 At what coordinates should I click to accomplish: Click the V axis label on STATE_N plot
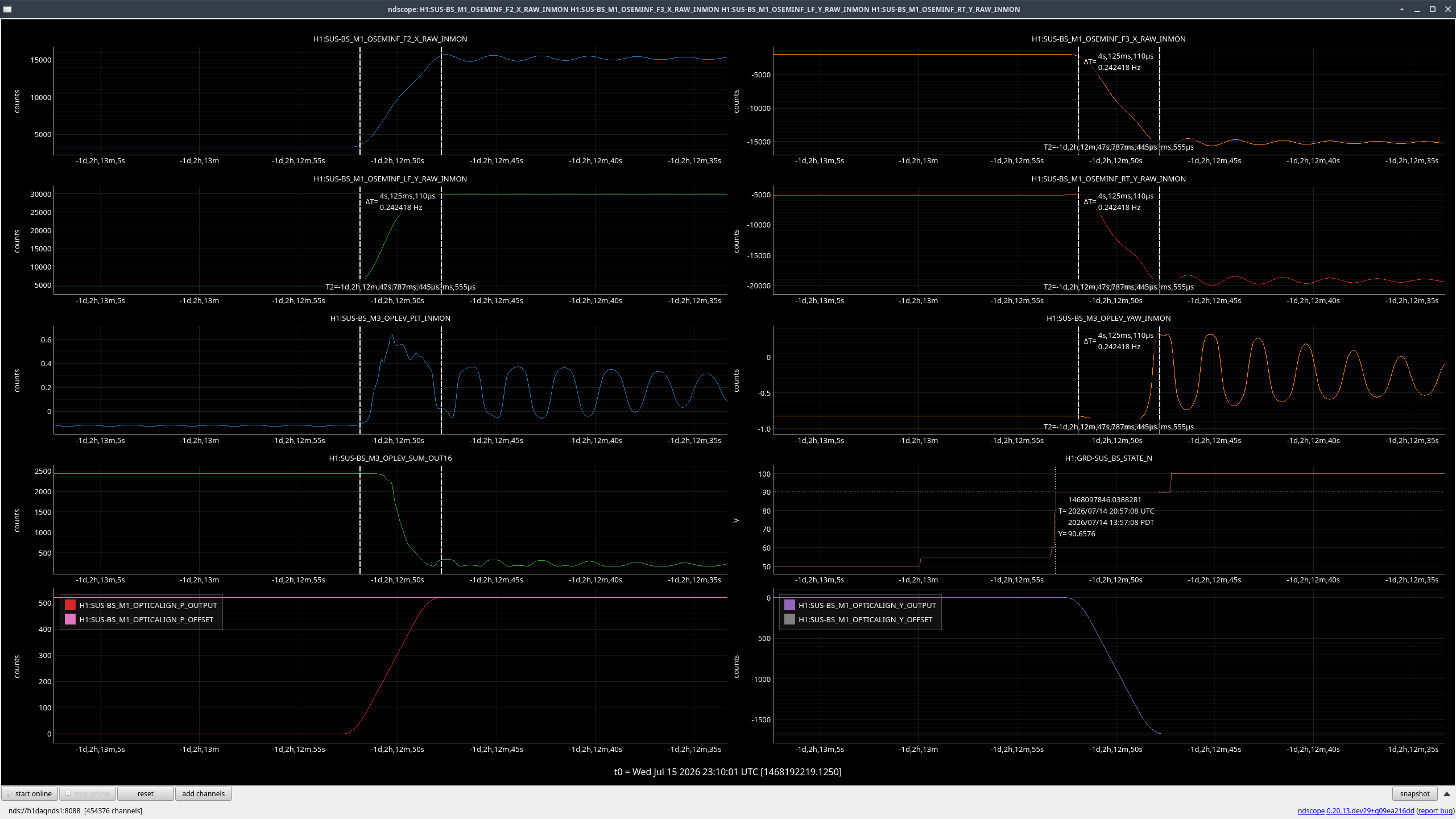pyautogui.click(x=736, y=520)
